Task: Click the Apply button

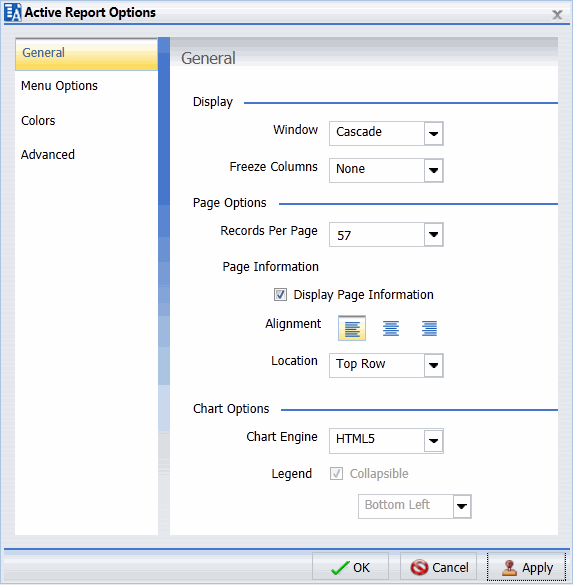Action: (x=526, y=567)
